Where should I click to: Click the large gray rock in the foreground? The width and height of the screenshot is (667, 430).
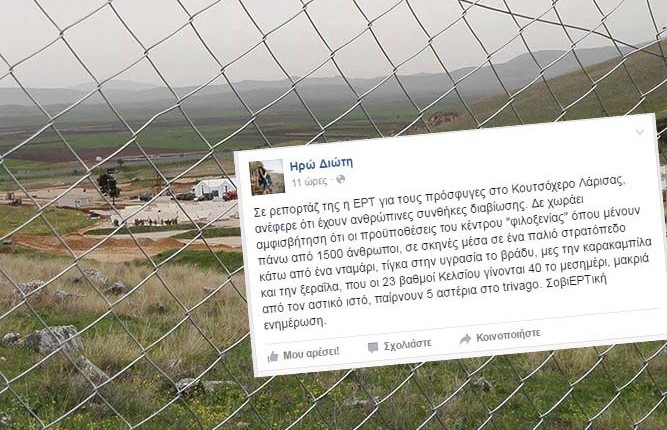point(54,339)
